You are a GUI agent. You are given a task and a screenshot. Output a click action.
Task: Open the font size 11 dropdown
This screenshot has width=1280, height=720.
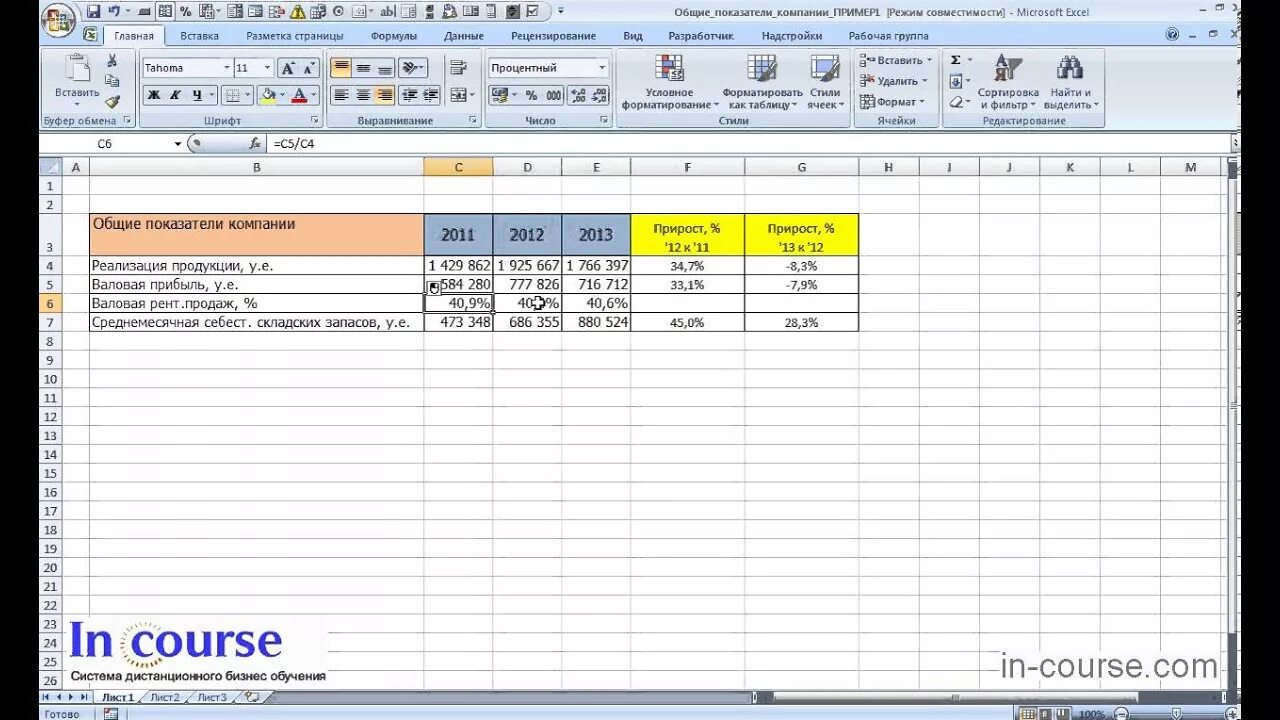pyautogui.click(x=267, y=68)
